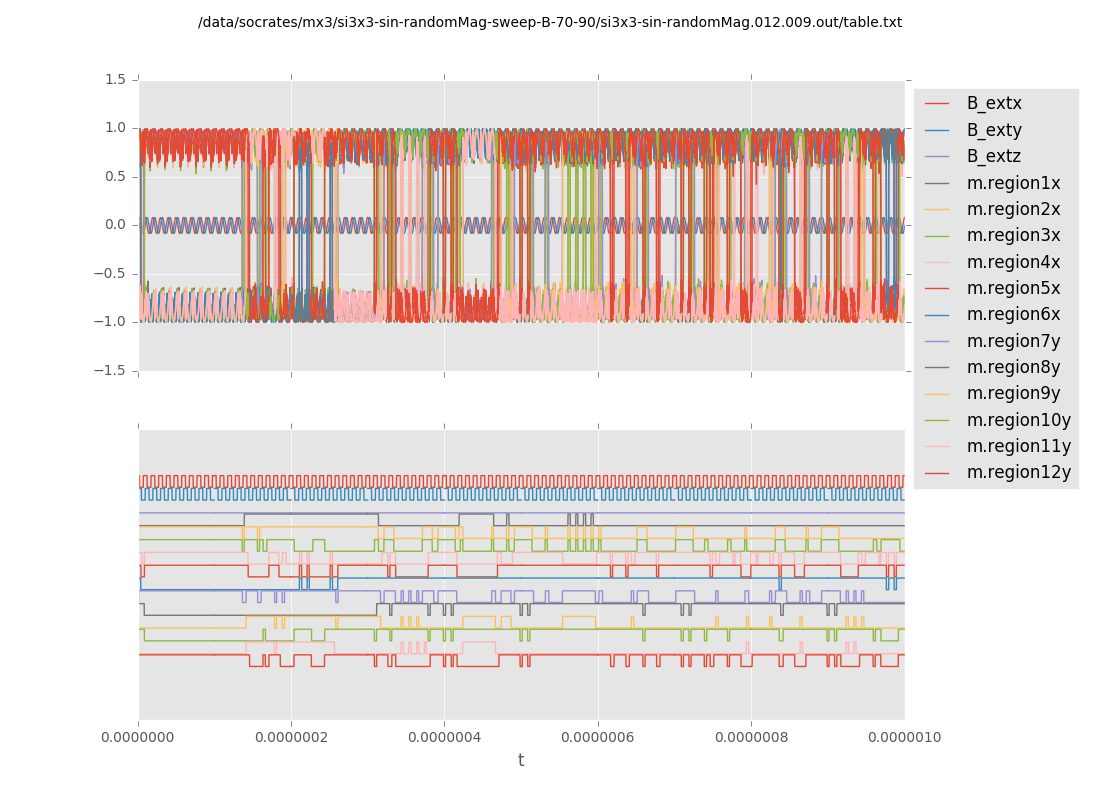Click the m.region9y legend line sample

937,394
